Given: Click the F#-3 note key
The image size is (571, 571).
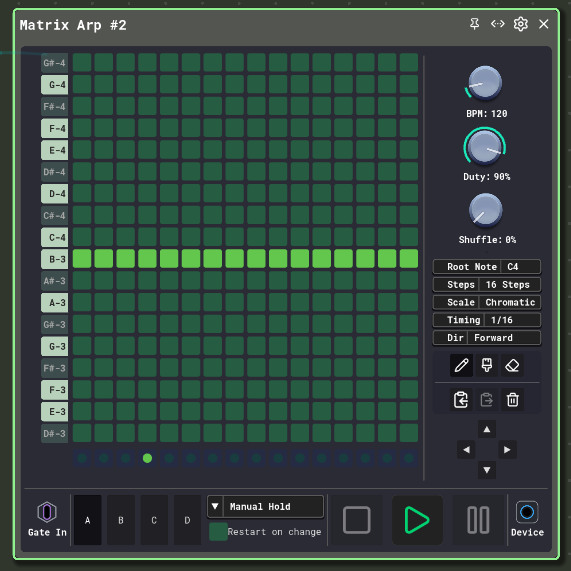Looking at the screenshot, I should [x=54, y=368].
